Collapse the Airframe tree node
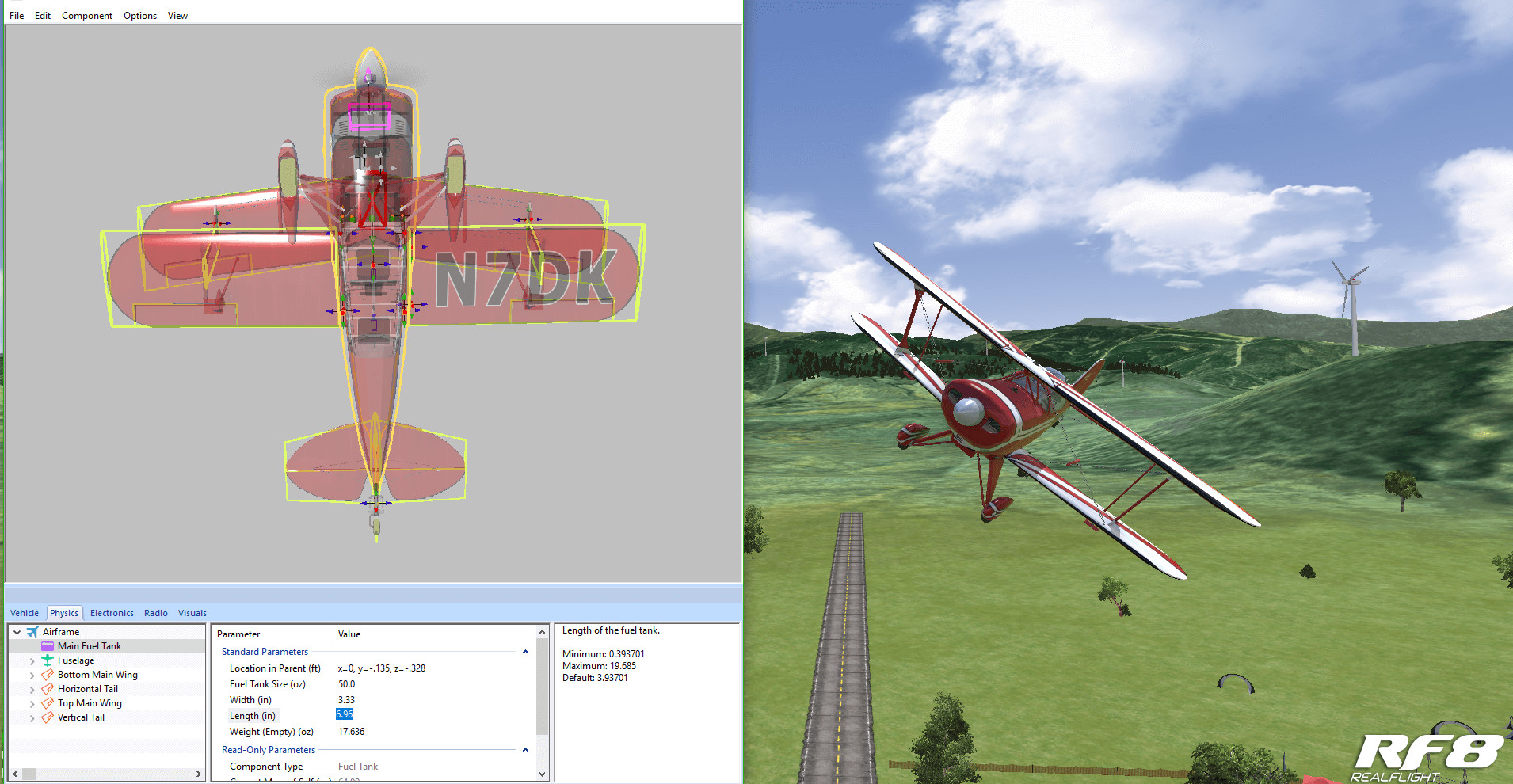This screenshot has height=784, width=1513. (17, 631)
